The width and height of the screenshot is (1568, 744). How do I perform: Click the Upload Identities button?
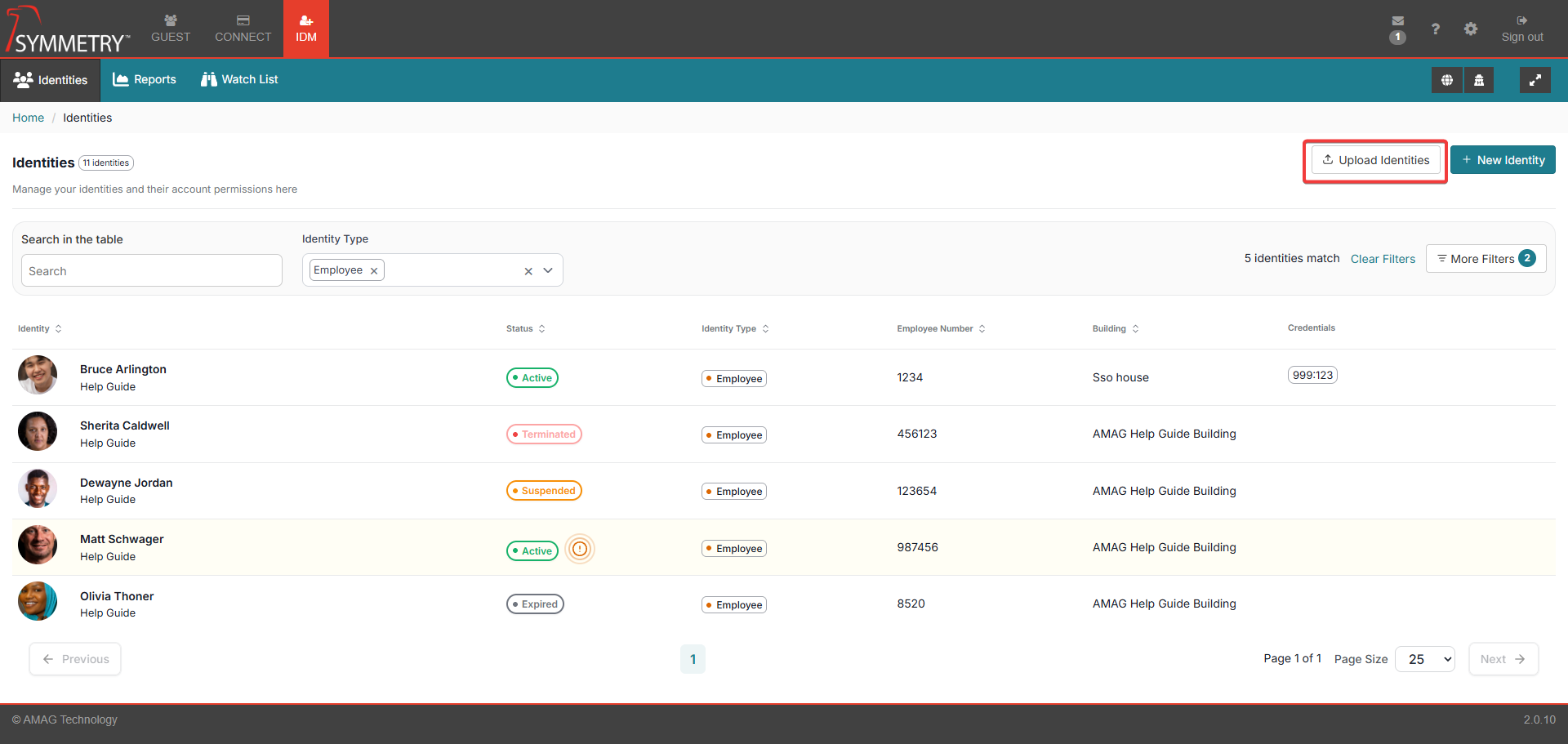tap(1375, 160)
